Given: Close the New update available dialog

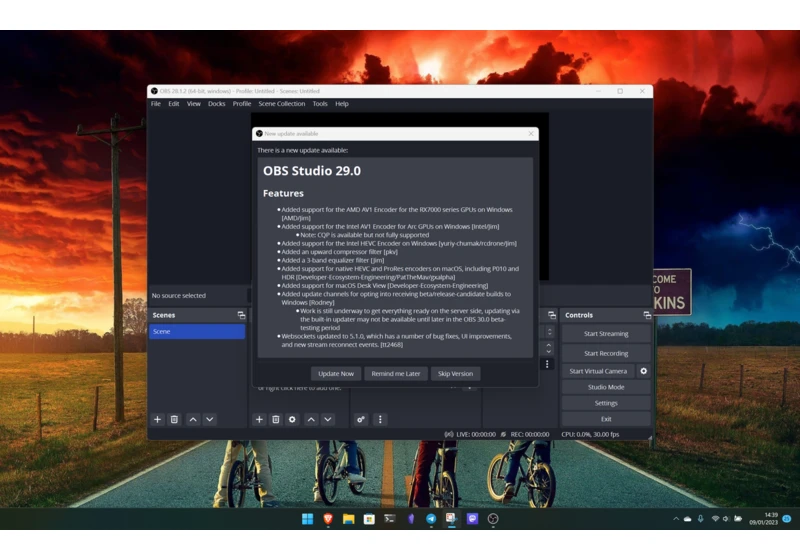Looking at the screenshot, I should [531, 134].
